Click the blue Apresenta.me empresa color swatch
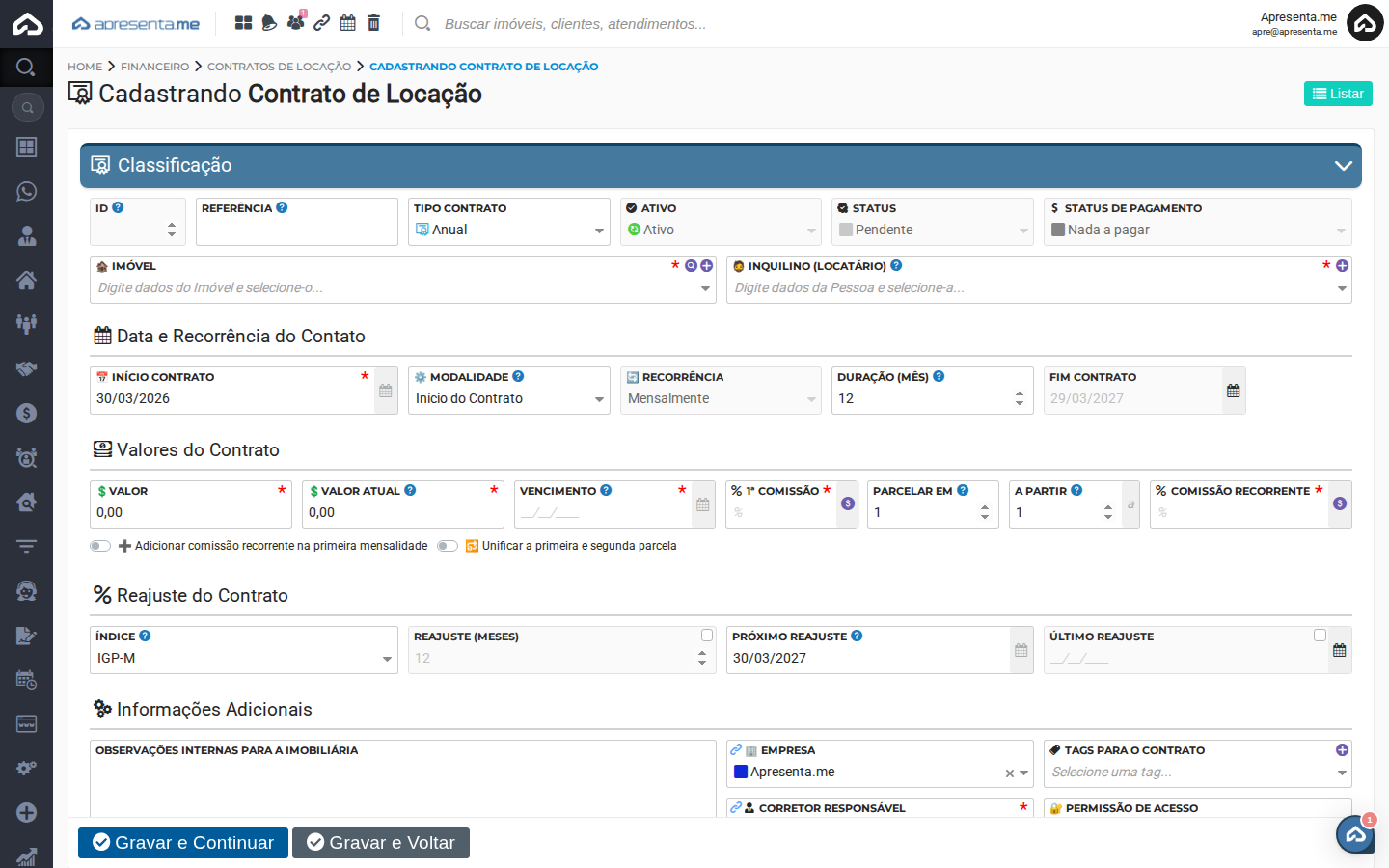 click(x=741, y=772)
